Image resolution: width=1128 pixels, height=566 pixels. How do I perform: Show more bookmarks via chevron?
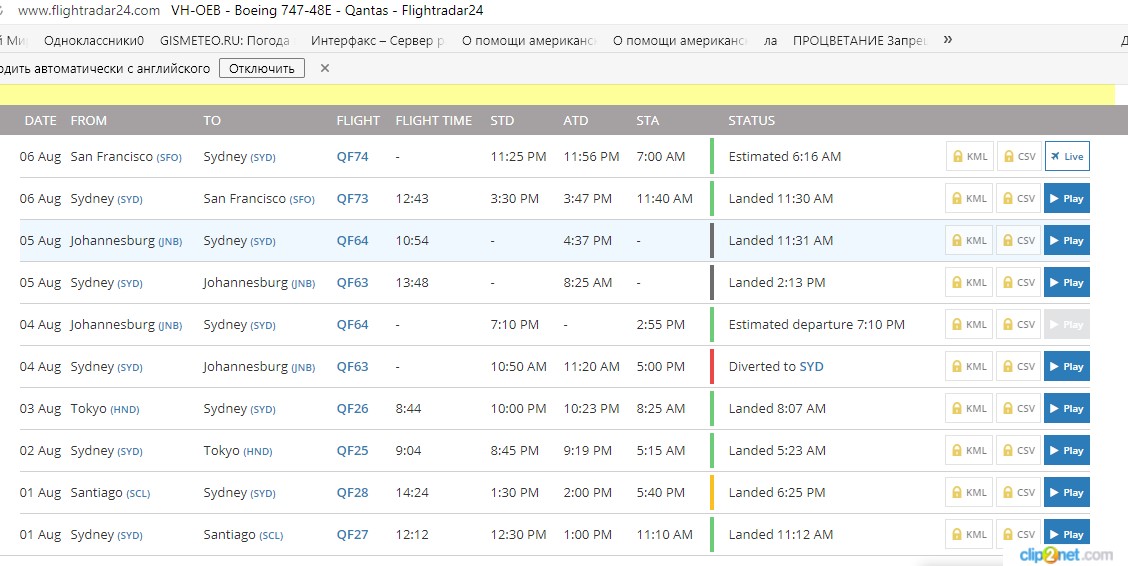click(947, 40)
